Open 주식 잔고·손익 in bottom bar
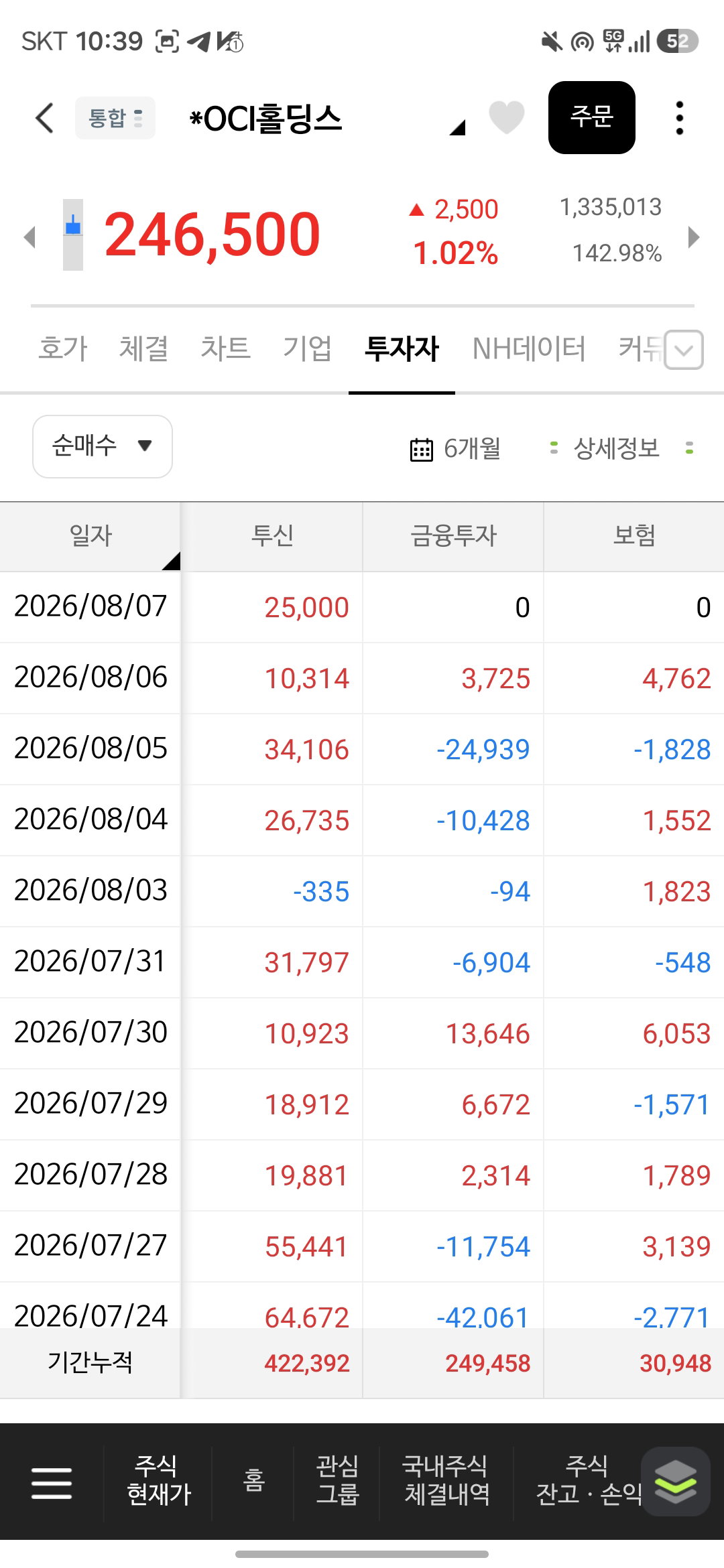 [588, 1480]
